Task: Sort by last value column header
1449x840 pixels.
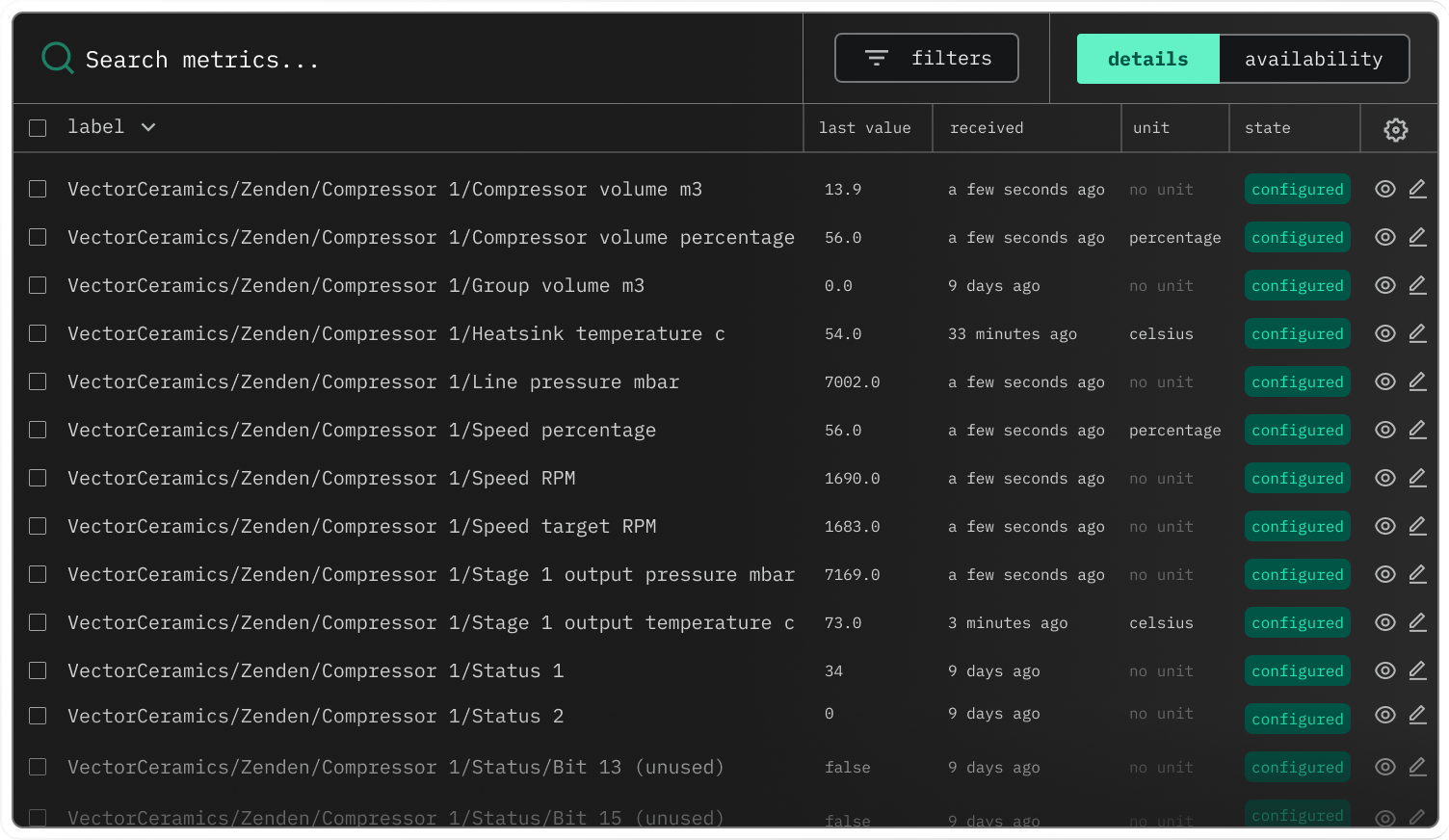Action: click(864, 128)
